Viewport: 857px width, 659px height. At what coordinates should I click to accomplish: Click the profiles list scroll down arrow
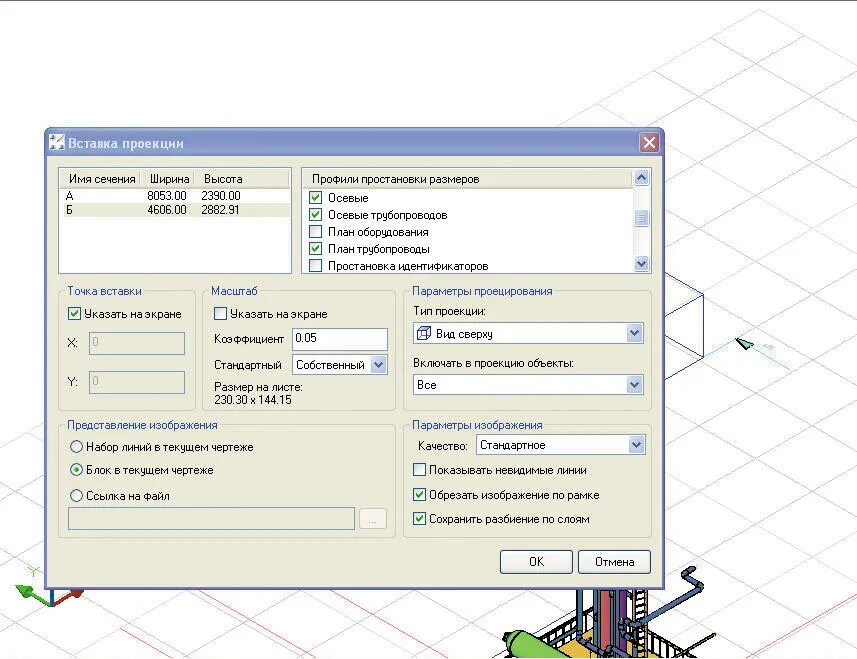coord(641,264)
